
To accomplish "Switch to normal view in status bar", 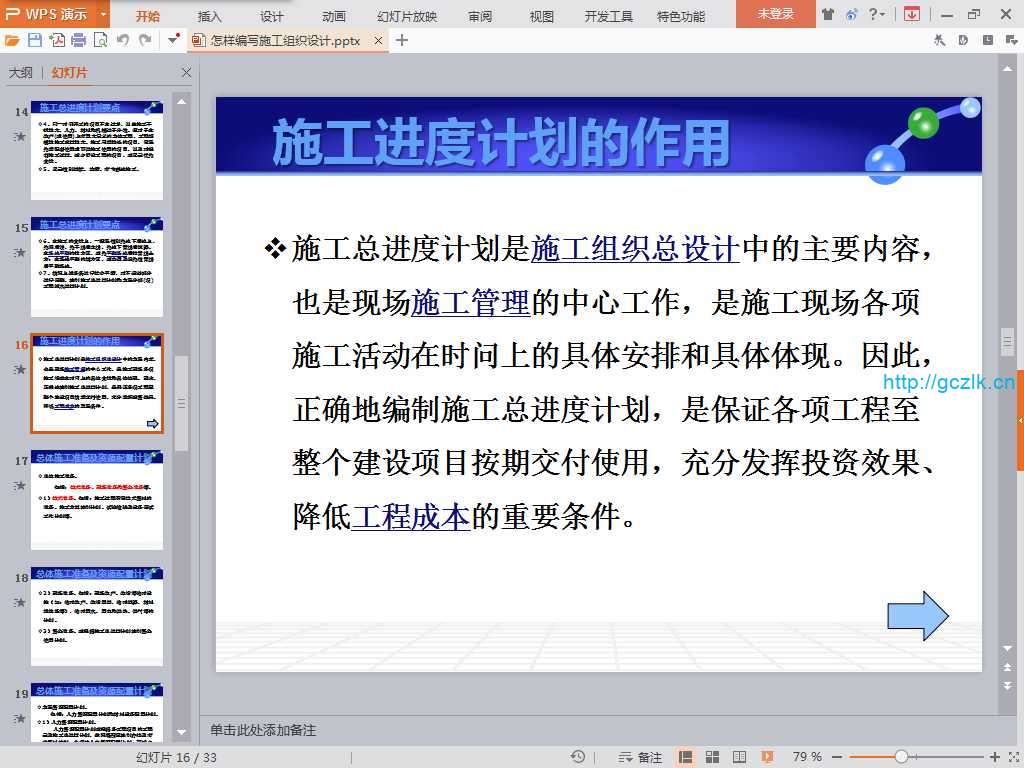I will 686,757.
